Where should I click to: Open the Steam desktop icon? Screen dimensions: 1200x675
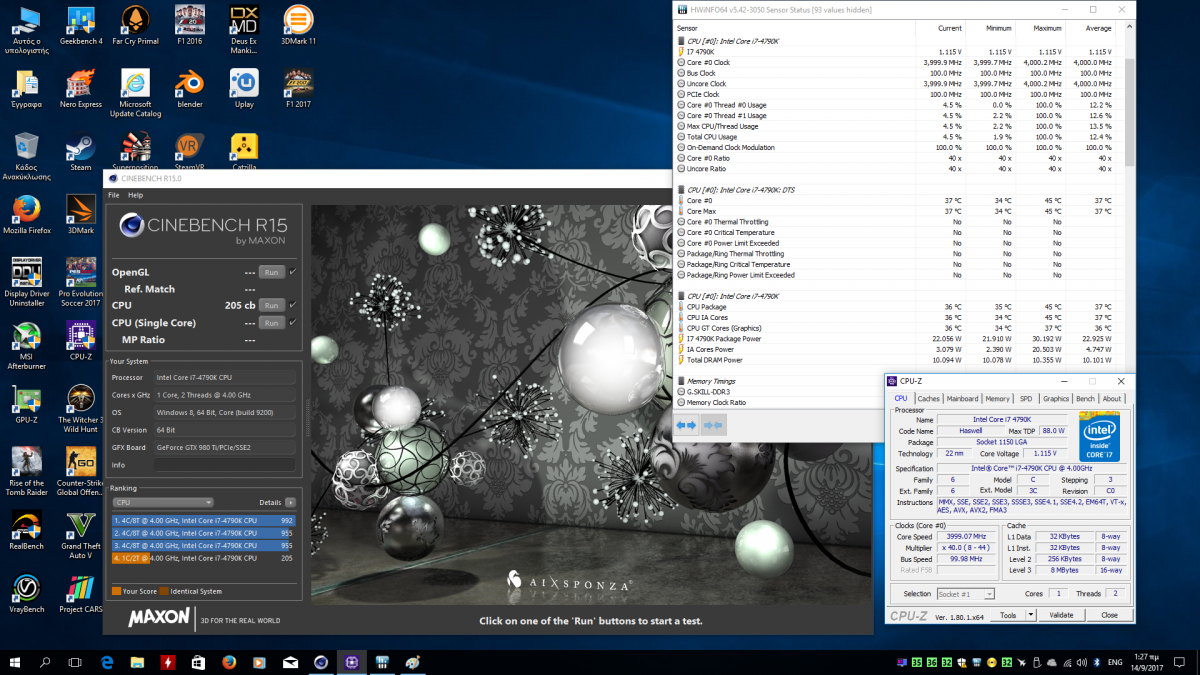(80, 152)
